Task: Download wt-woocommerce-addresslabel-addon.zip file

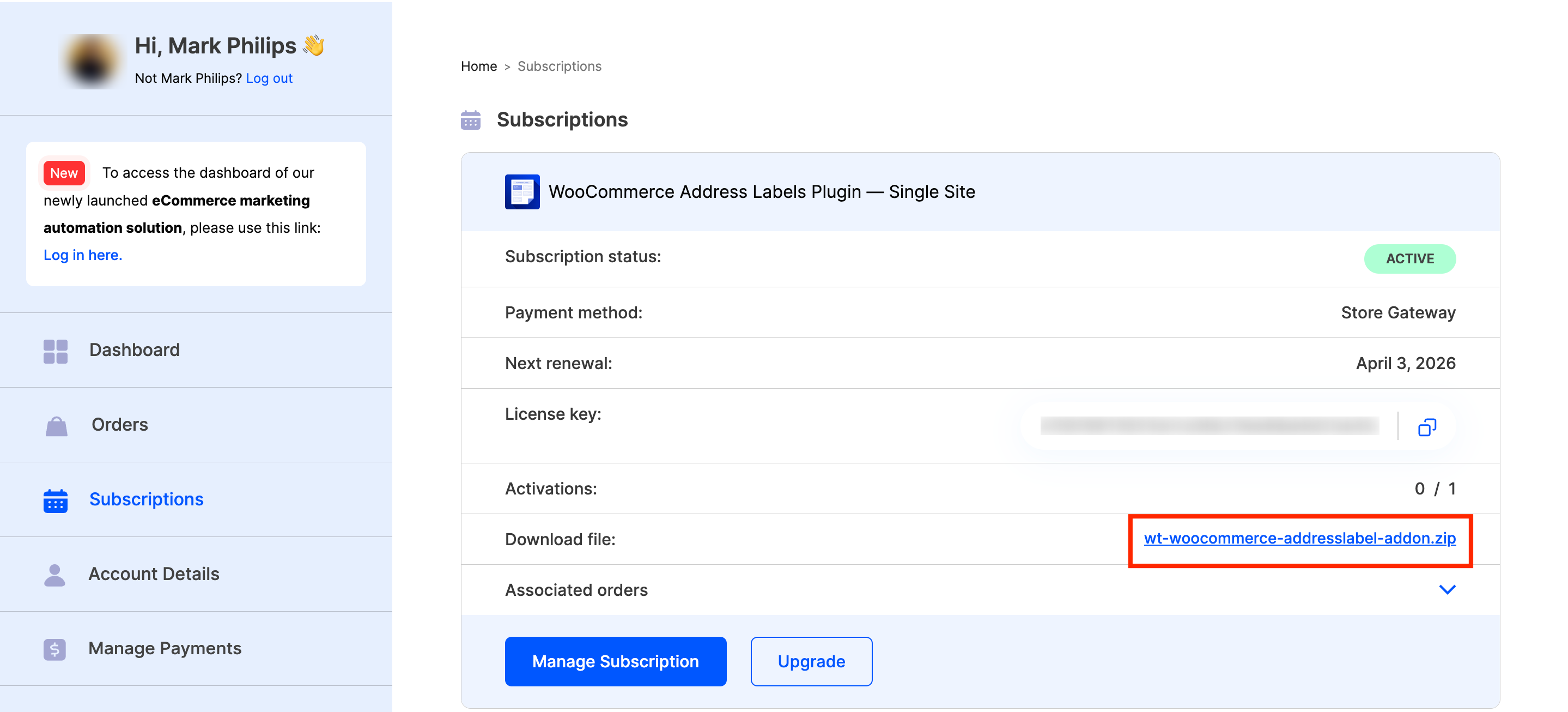Action: point(1299,539)
